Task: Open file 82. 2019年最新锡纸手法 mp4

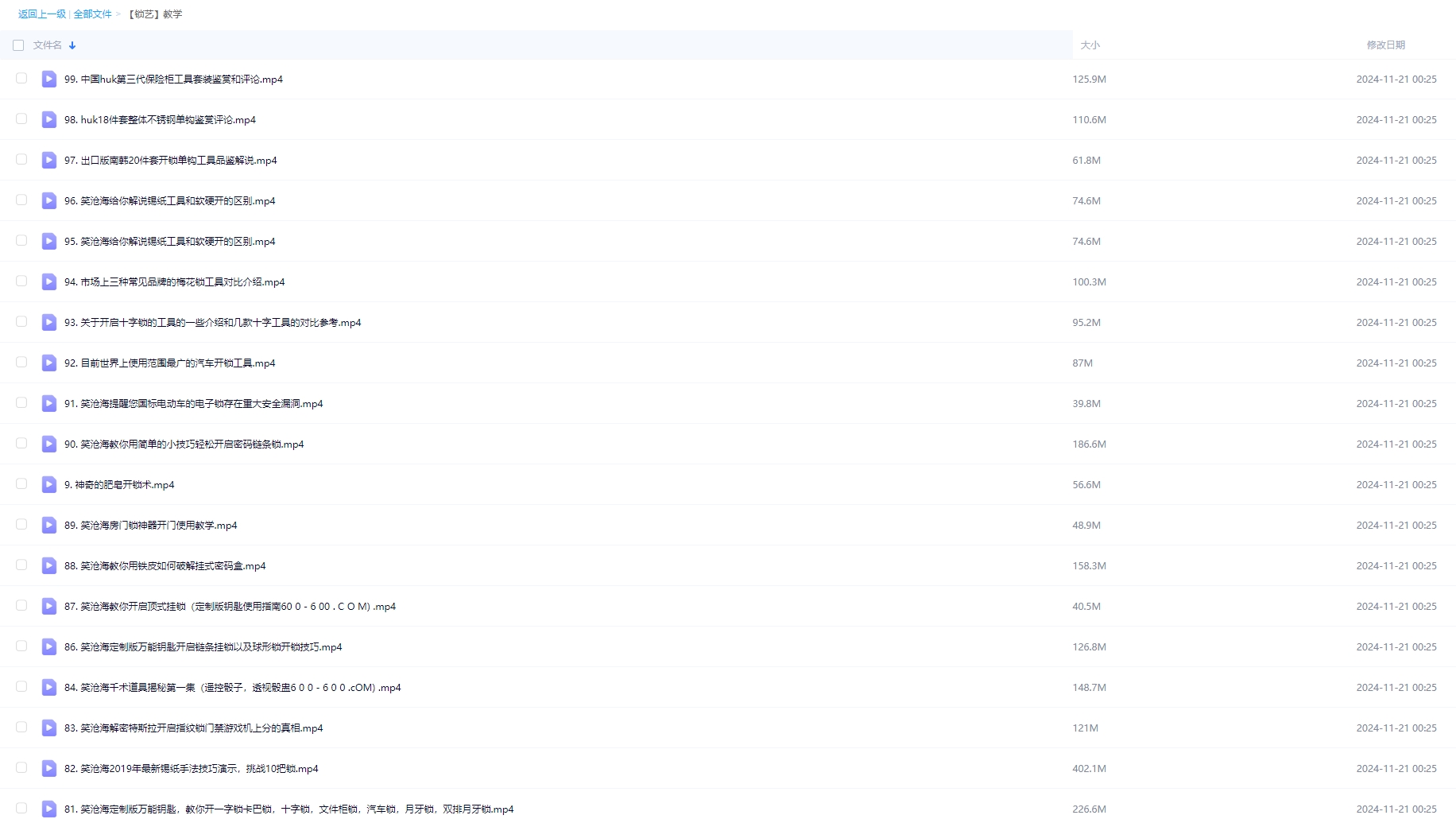Action: pyautogui.click(x=191, y=769)
